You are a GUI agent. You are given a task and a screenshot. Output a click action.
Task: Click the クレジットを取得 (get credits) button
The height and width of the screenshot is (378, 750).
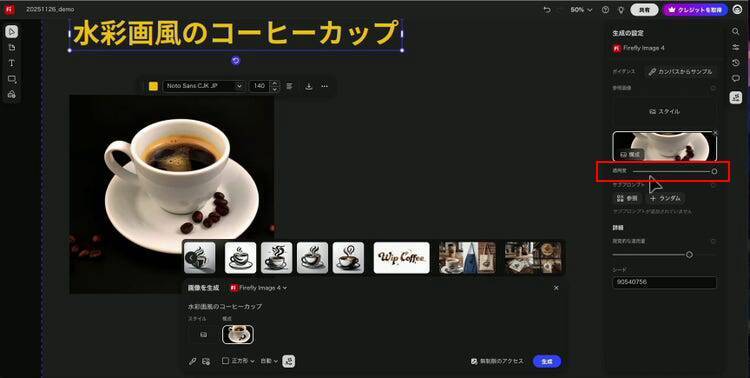pyautogui.click(x=695, y=10)
